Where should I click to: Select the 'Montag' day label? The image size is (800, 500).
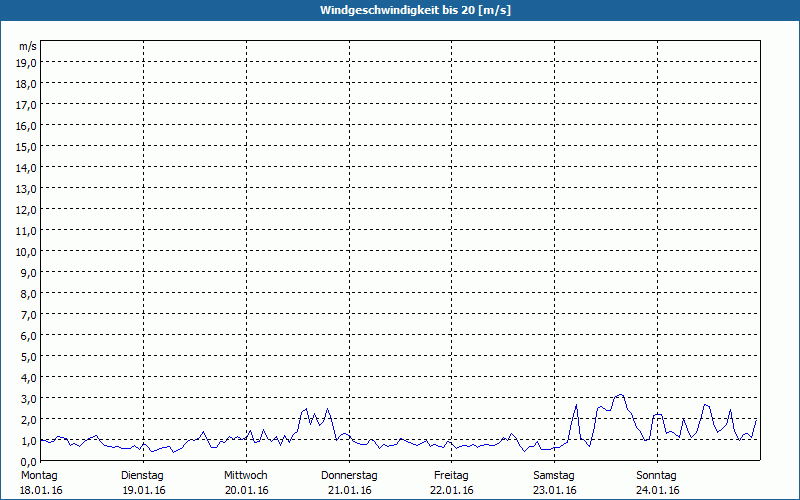click(x=39, y=476)
